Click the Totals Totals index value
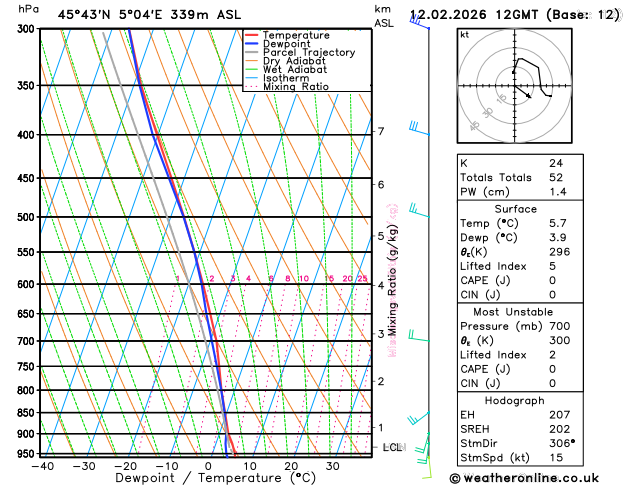The image size is (629, 486). (x=556, y=178)
